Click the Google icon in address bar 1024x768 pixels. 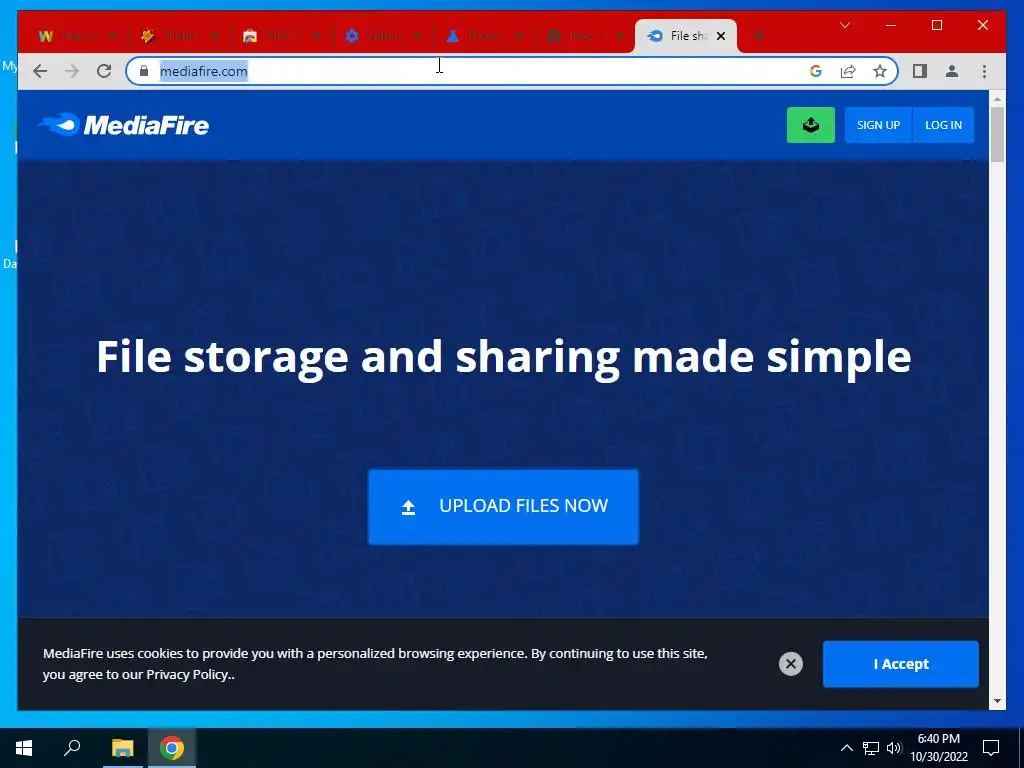(x=816, y=71)
